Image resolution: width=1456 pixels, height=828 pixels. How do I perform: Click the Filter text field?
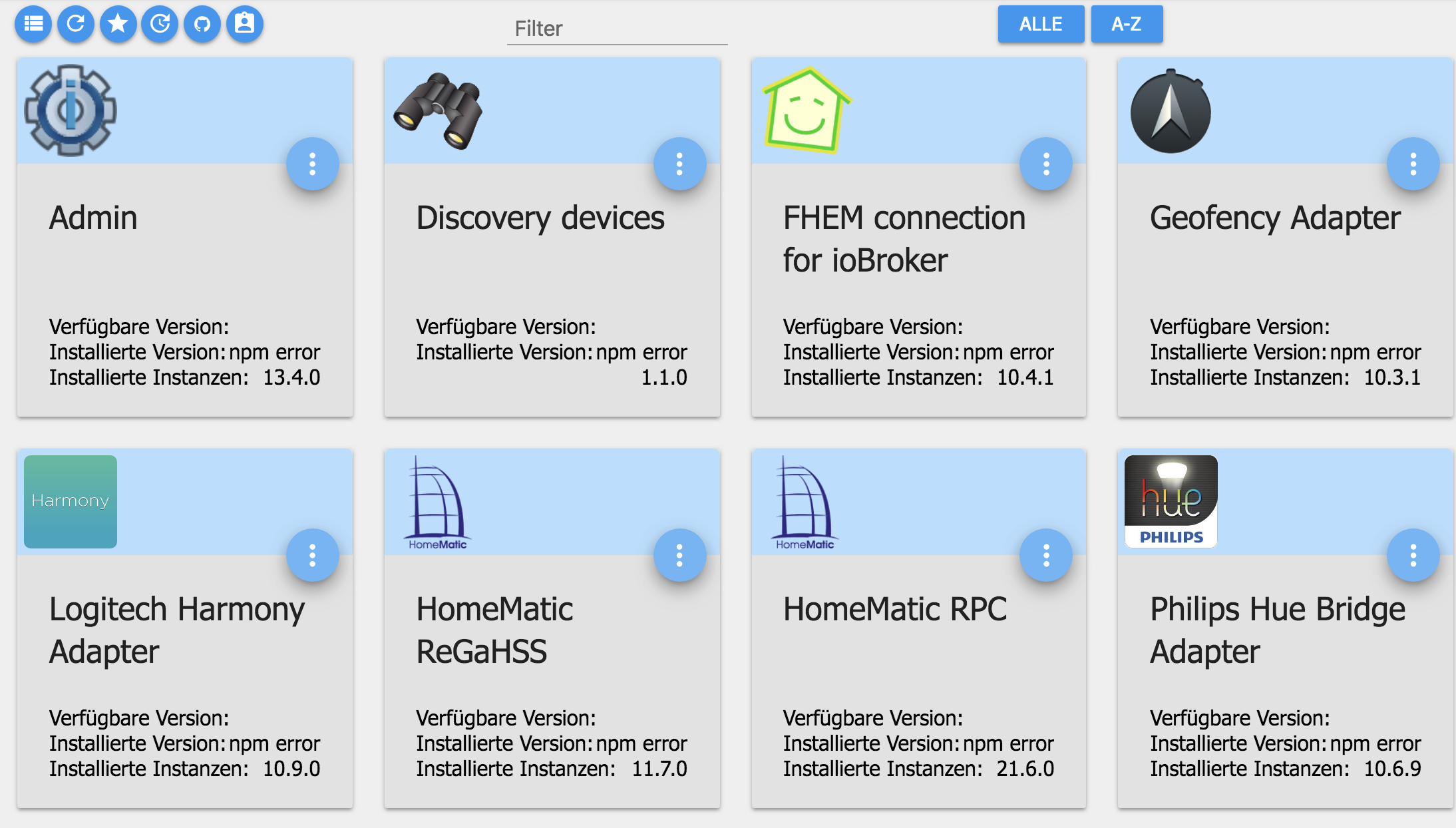point(617,29)
